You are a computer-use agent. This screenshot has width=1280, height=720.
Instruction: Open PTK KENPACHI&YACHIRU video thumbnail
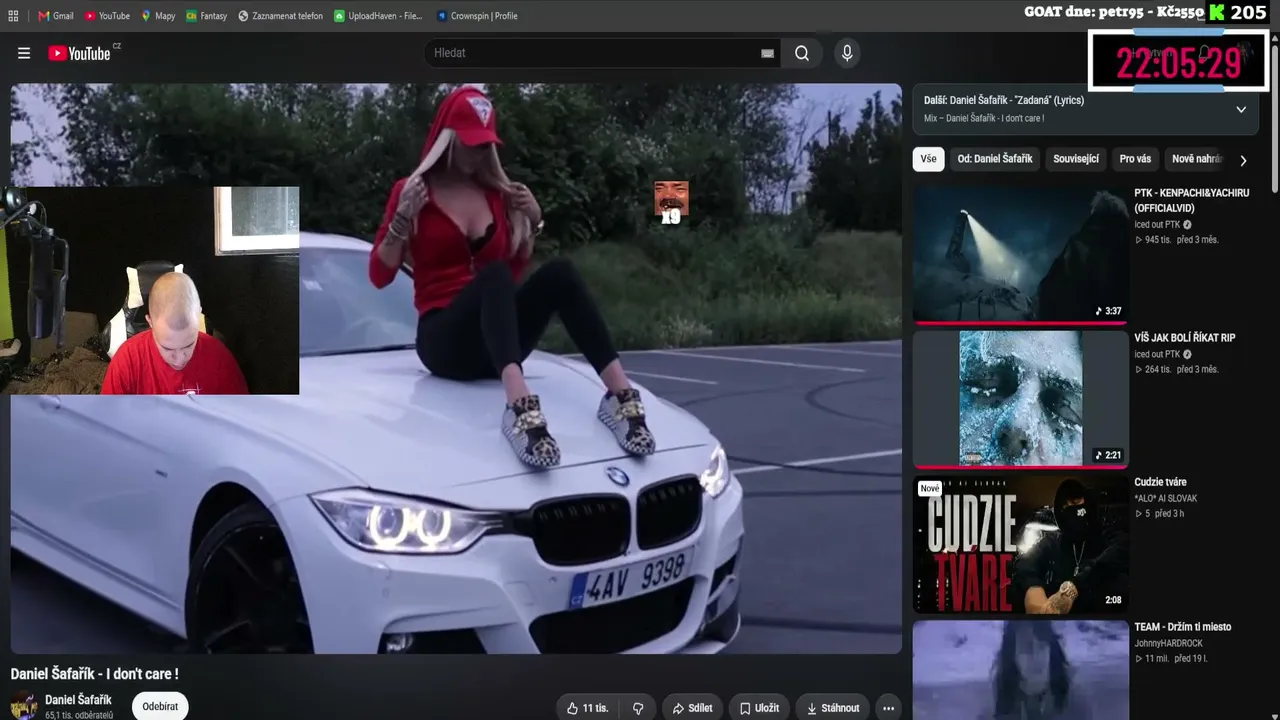pos(1021,254)
